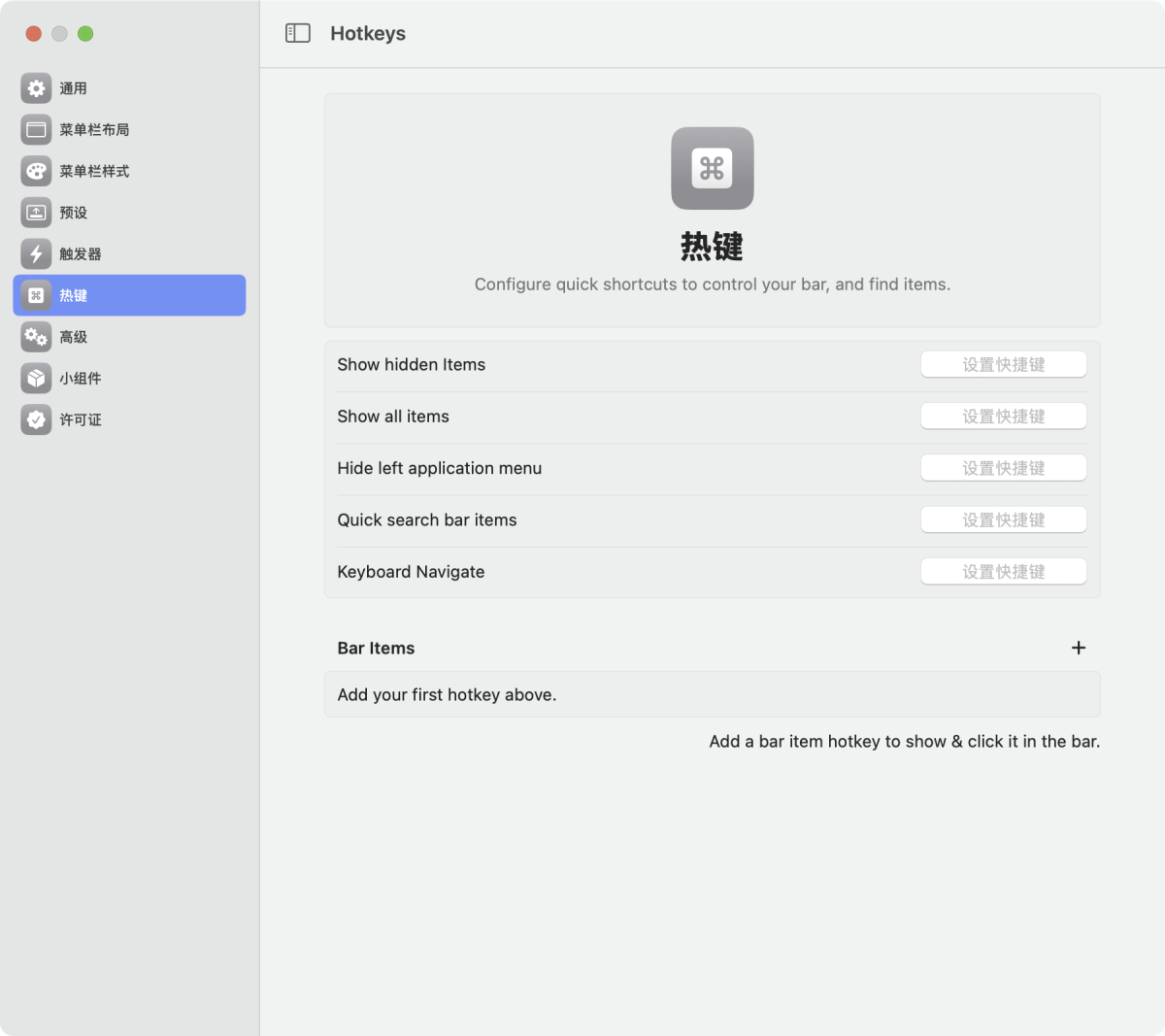Viewport: 1165px width, 1036px height.
Task: Select the Hotkeys (热键) sidebar item
Action: tap(129, 295)
